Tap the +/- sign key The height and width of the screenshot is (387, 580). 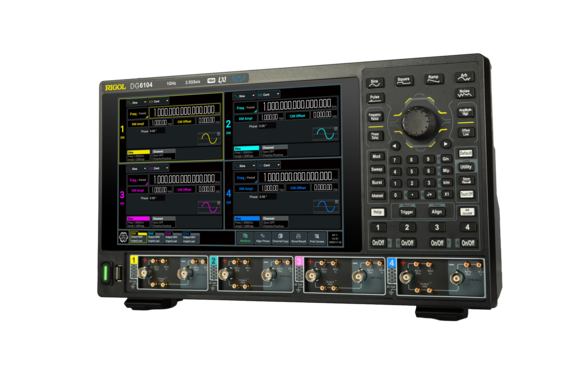(429, 195)
